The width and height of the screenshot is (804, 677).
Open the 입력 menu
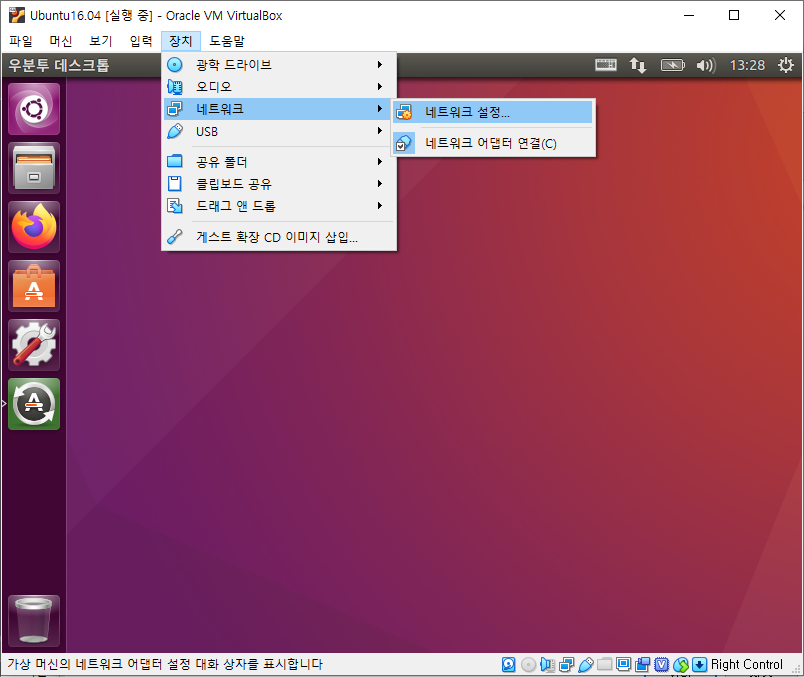[x=140, y=41]
